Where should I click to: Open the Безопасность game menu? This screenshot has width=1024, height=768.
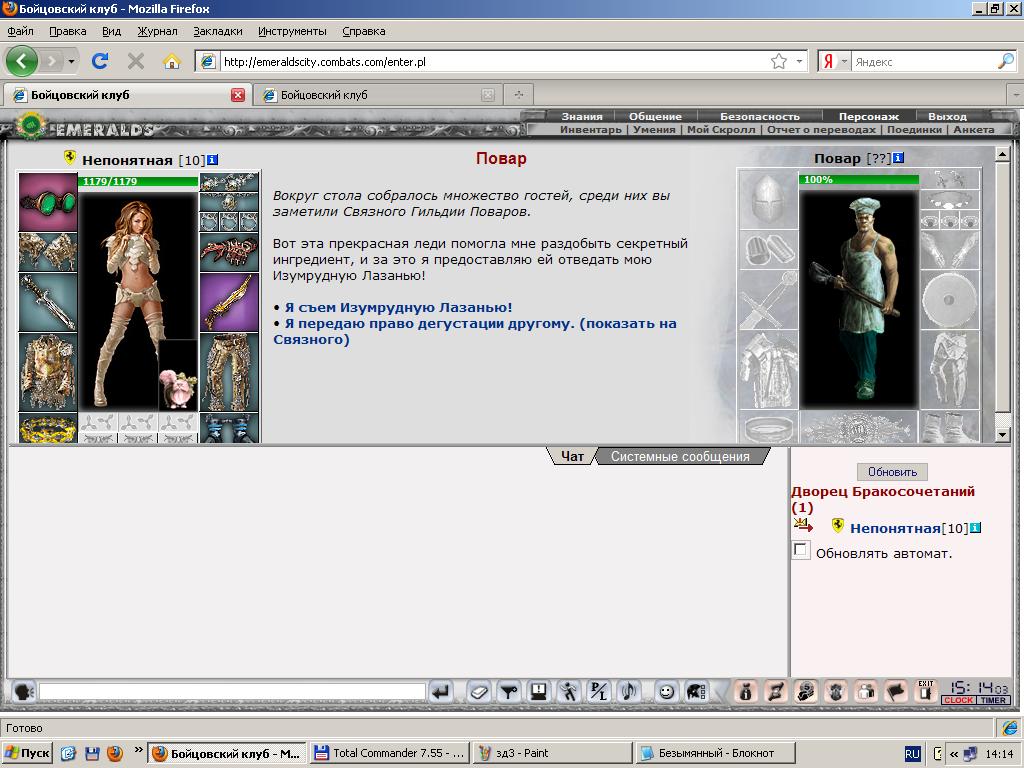(x=760, y=116)
